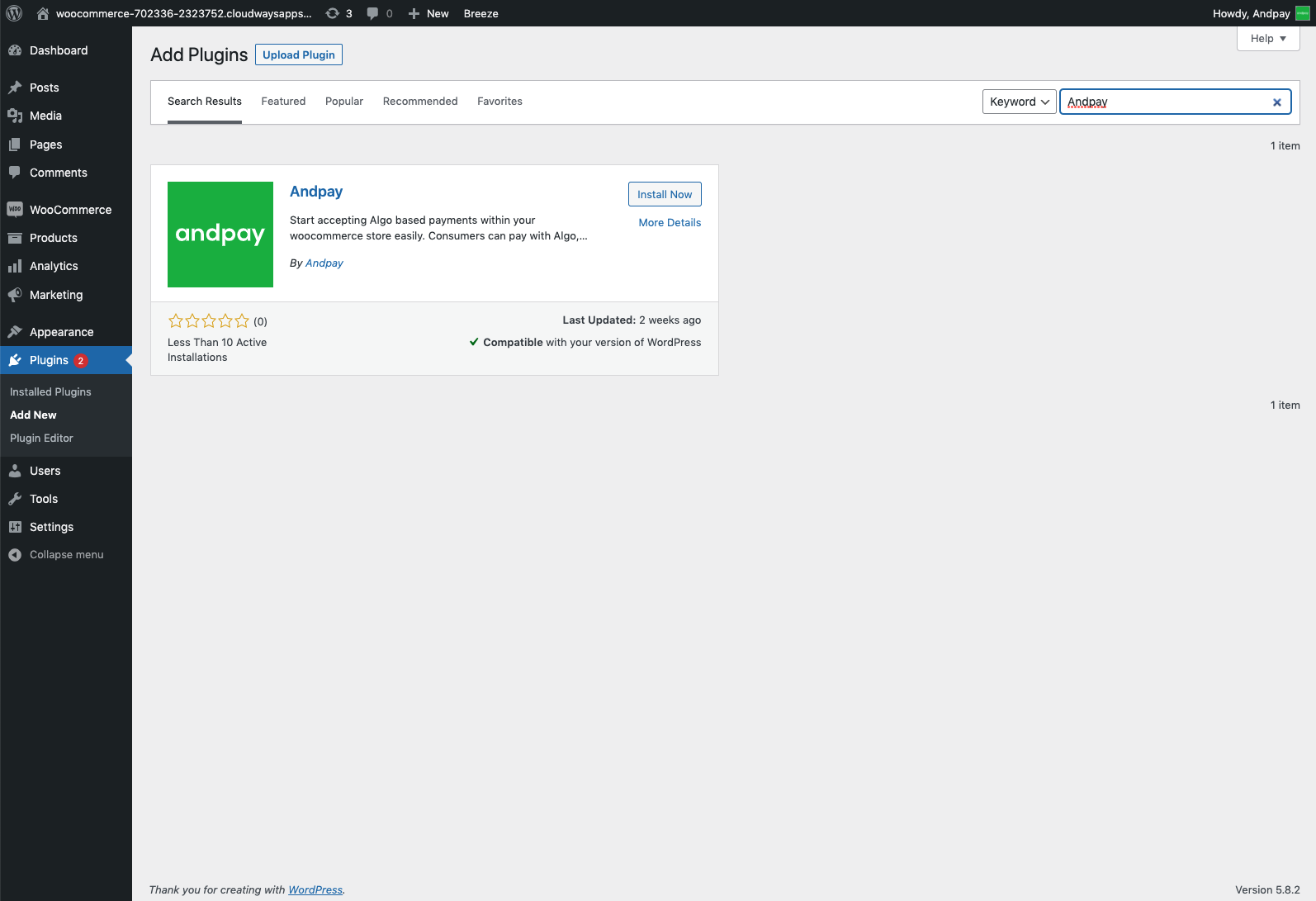
Task: Click the WordPress logo icon in admin bar
Action: coord(14,13)
